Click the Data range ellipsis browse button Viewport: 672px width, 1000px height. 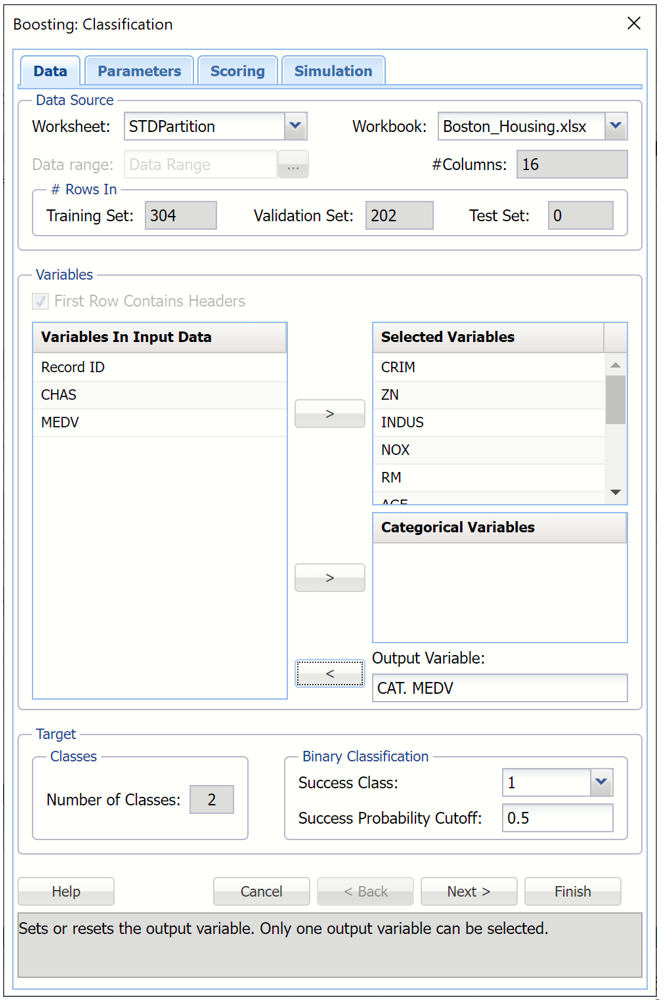pyautogui.click(x=293, y=165)
